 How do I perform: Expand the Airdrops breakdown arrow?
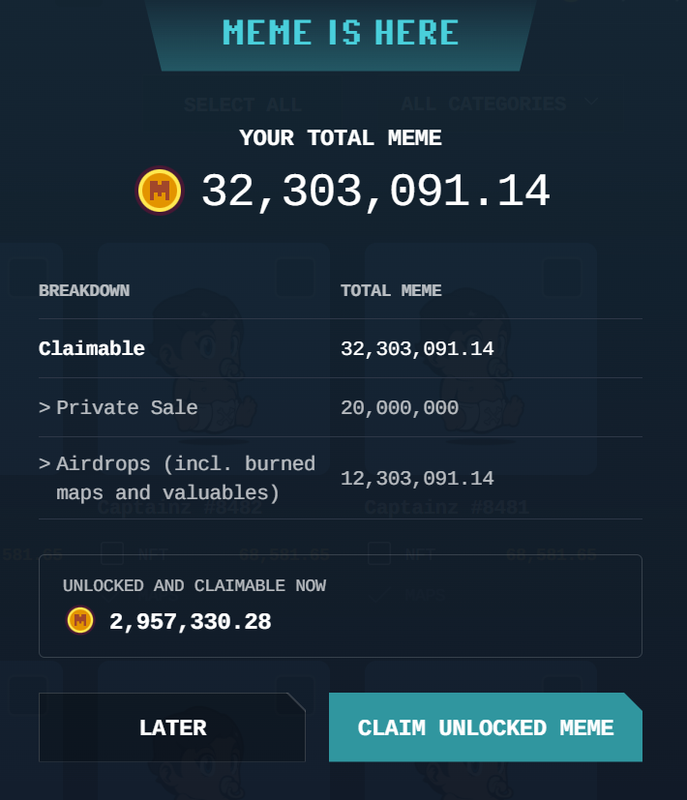coord(44,464)
